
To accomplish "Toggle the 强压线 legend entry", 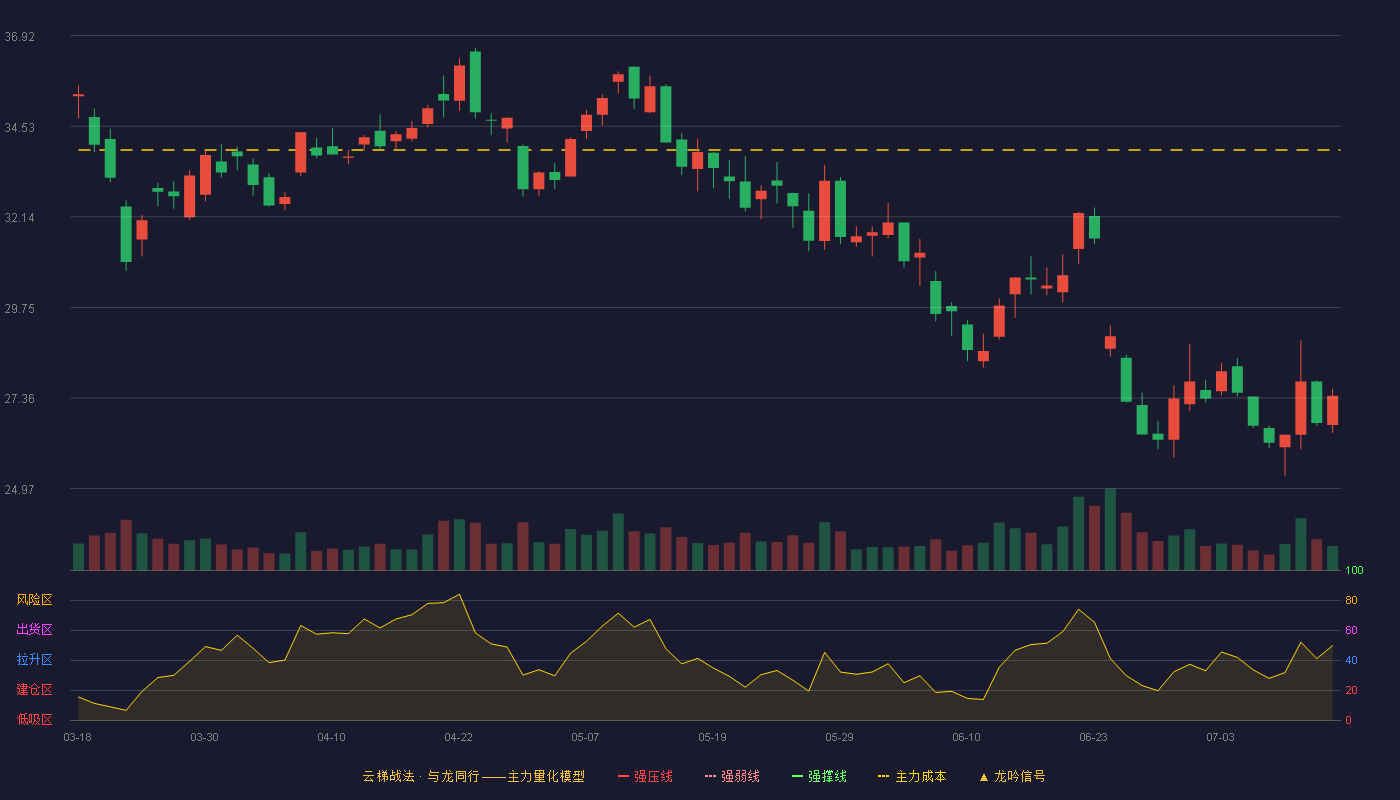I will pyautogui.click(x=645, y=776).
